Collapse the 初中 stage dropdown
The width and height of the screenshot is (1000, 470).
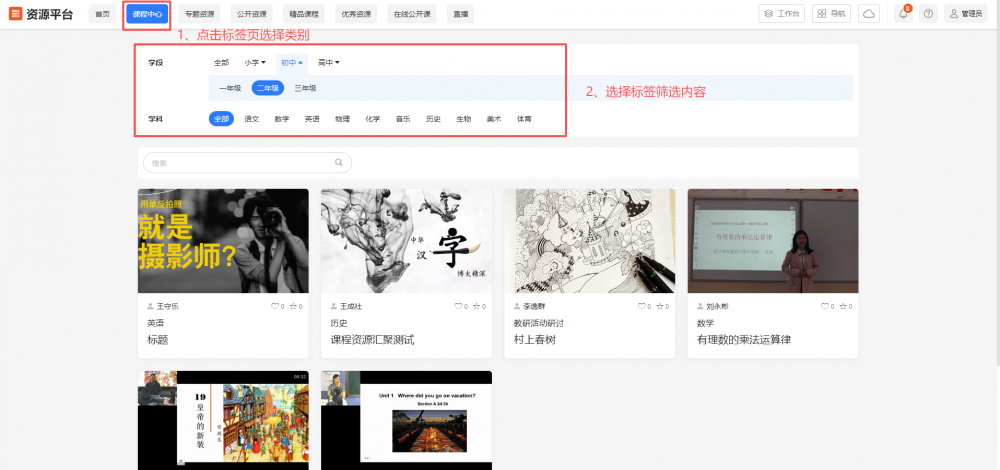292,63
